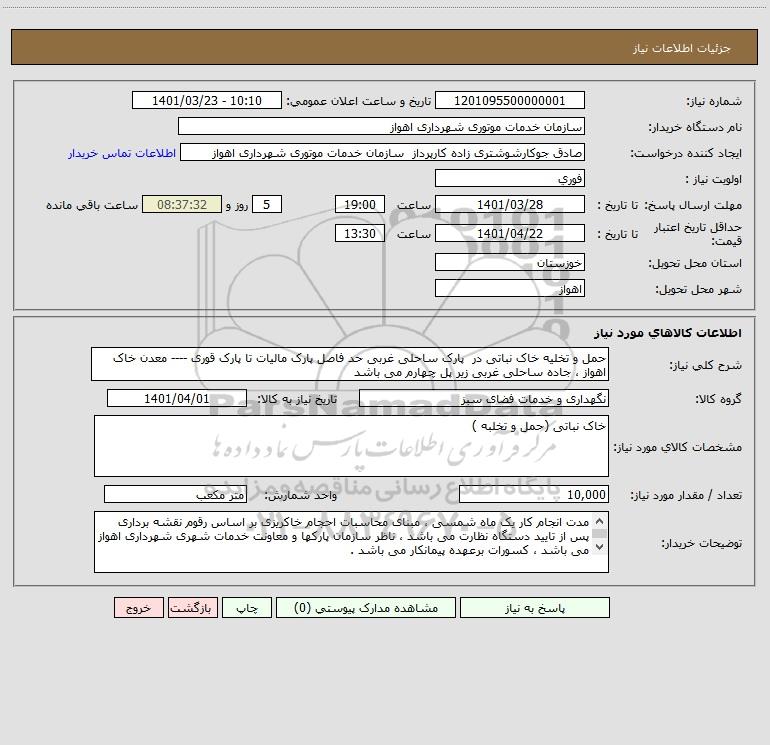
Task: Click response deadline time 19:00
Action: 359,204
